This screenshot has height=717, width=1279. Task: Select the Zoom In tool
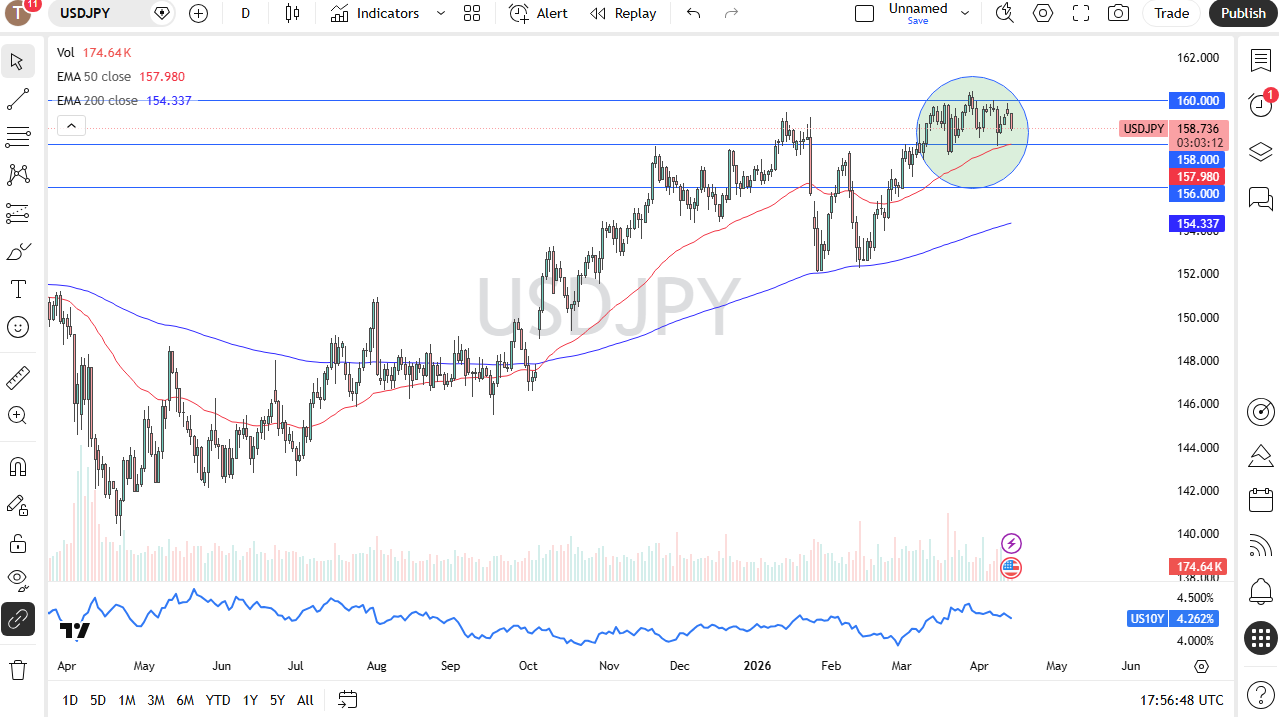[17, 415]
